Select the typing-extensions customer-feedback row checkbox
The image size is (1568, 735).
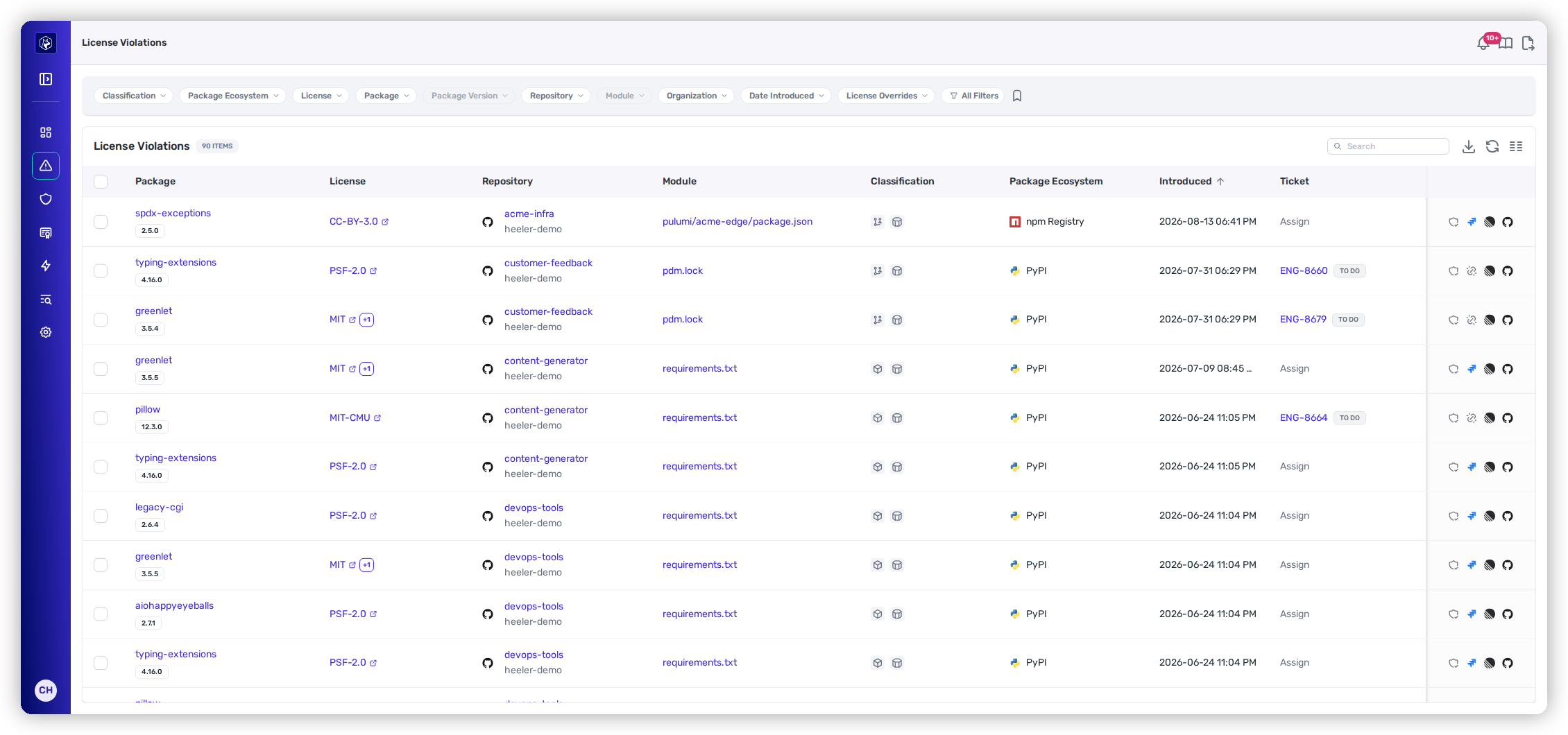(101, 271)
